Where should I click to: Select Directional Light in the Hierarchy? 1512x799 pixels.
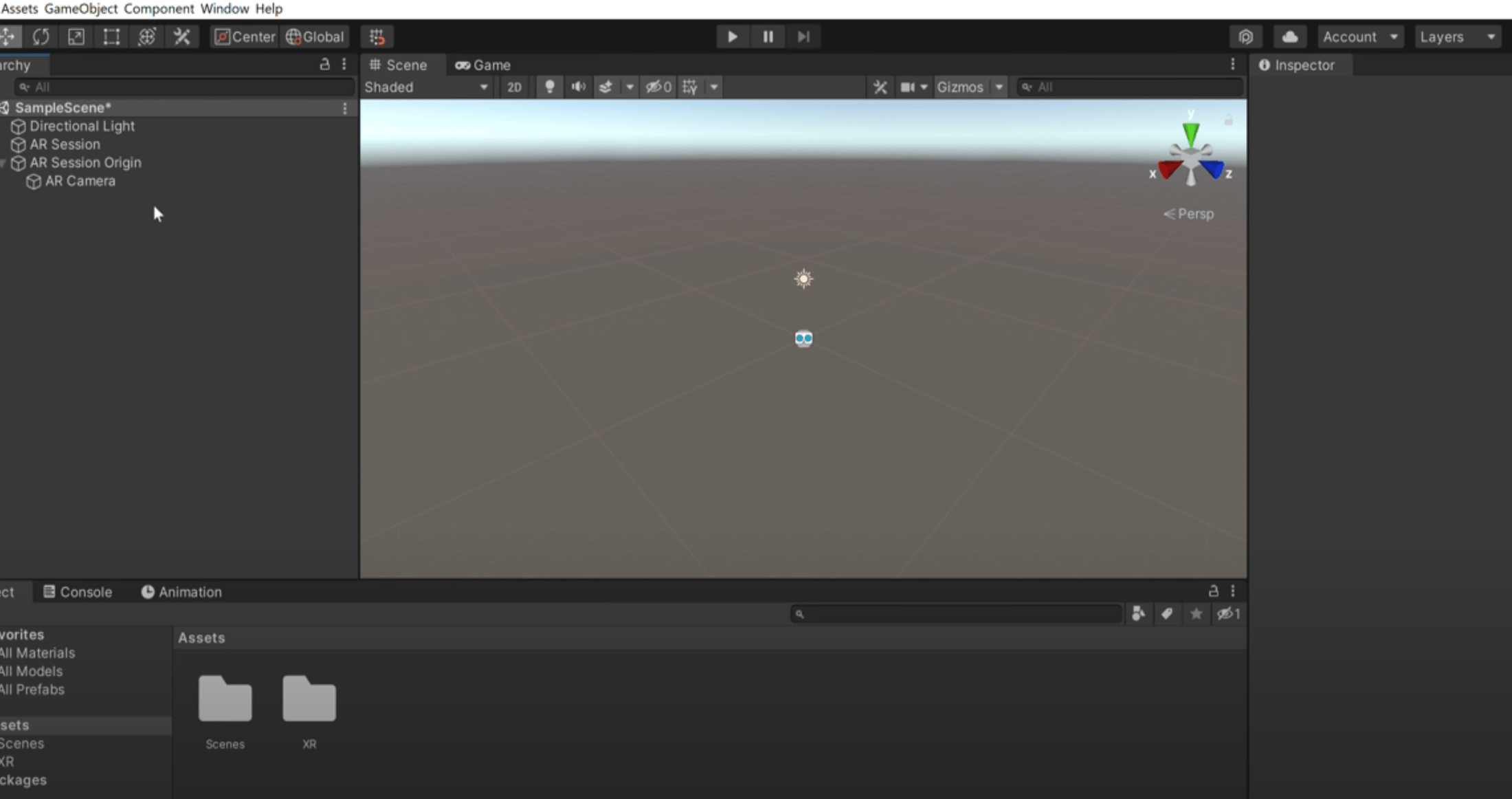82,126
